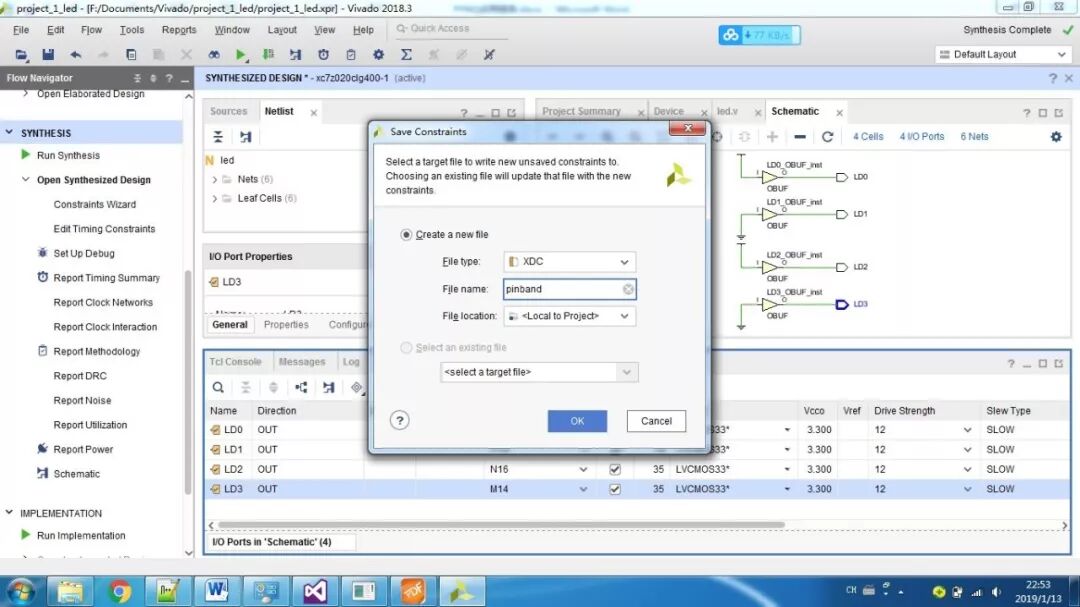
Task: Open the File type XDC dropdown
Action: (x=570, y=262)
